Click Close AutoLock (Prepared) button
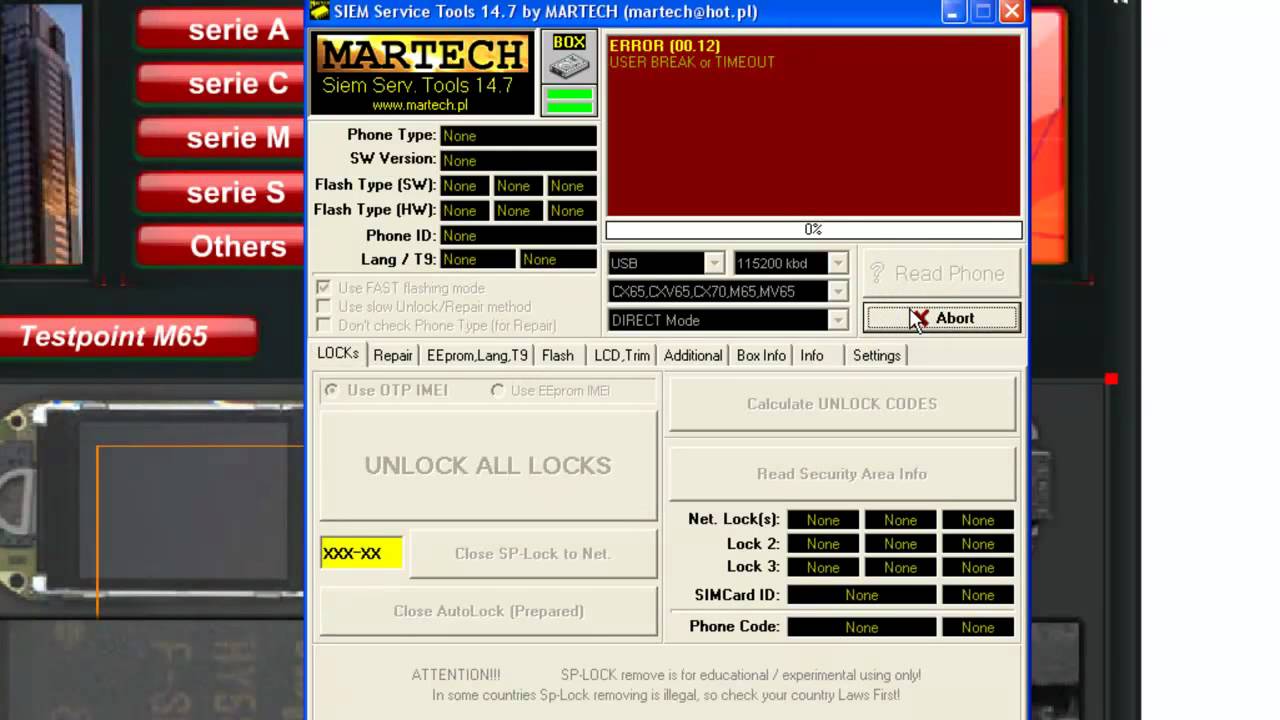Image resolution: width=1280 pixels, height=720 pixels. (488, 611)
